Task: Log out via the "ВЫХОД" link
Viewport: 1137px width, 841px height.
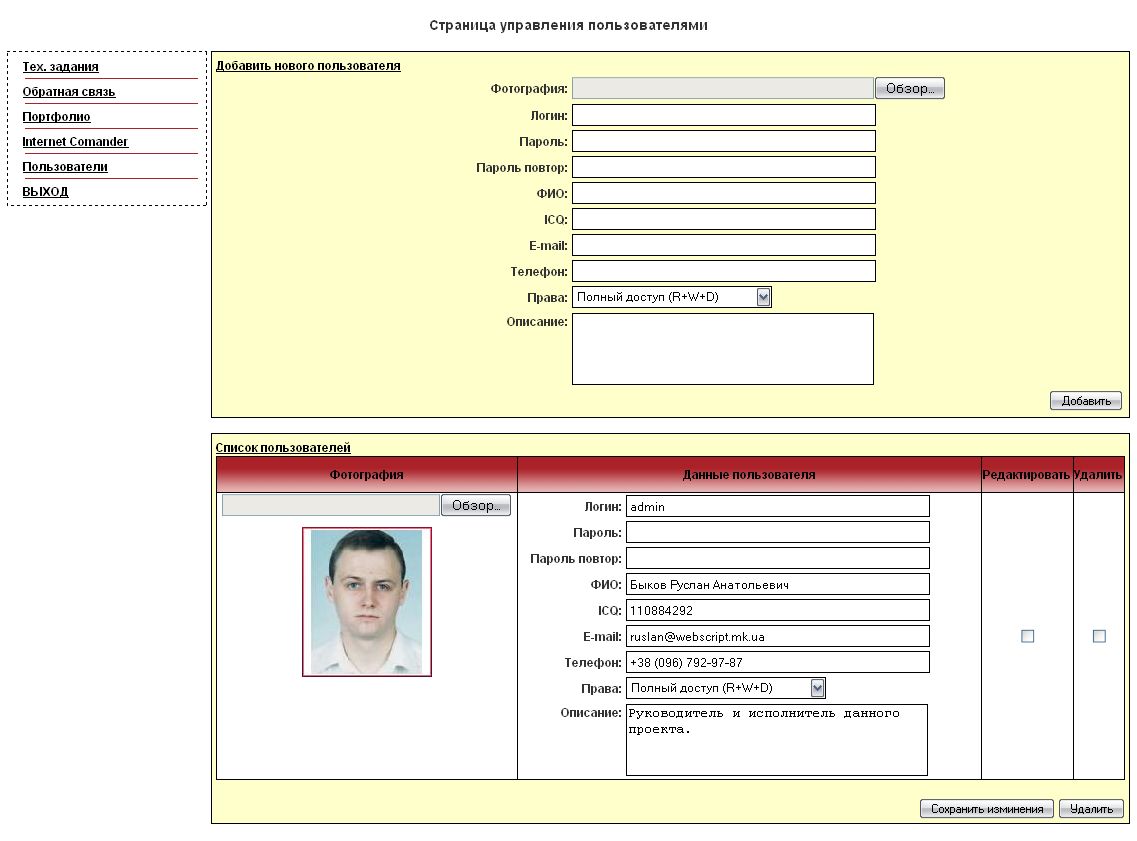Action: click(x=45, y=191)
